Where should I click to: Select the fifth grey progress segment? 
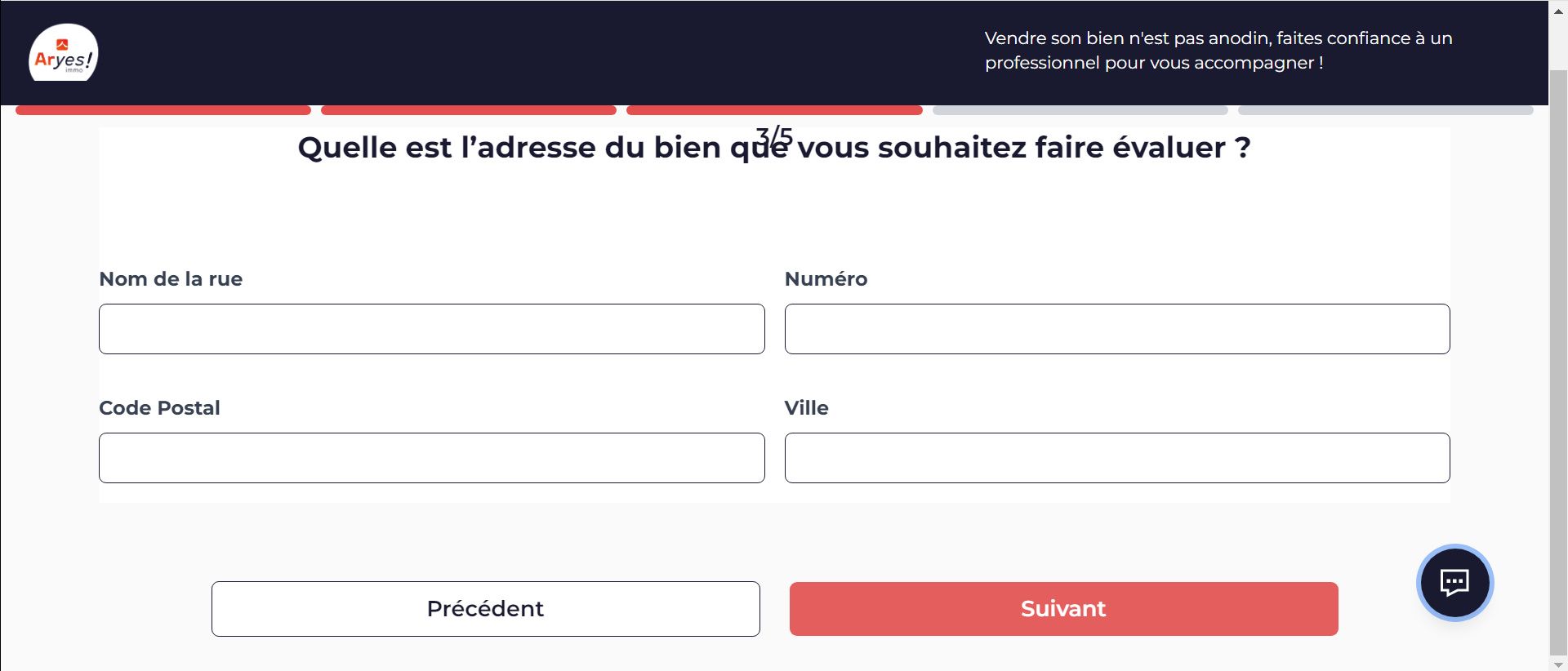coord(1386,110)
